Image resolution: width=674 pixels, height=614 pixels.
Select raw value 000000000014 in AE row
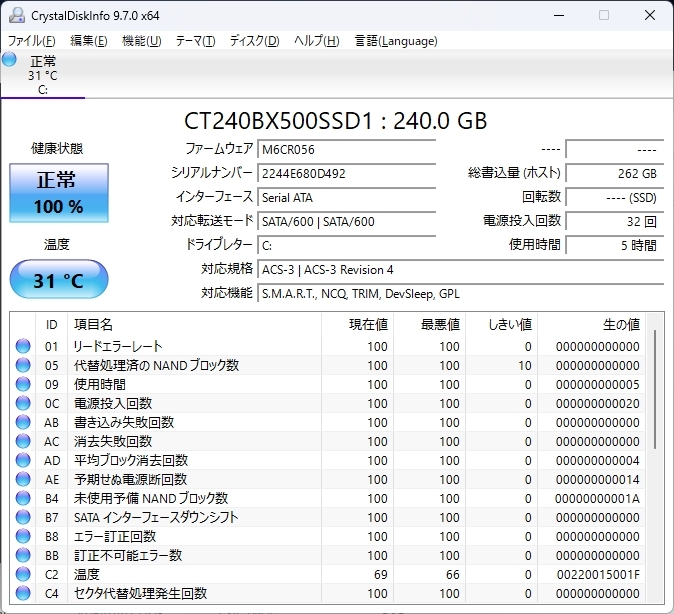[597, 479]
